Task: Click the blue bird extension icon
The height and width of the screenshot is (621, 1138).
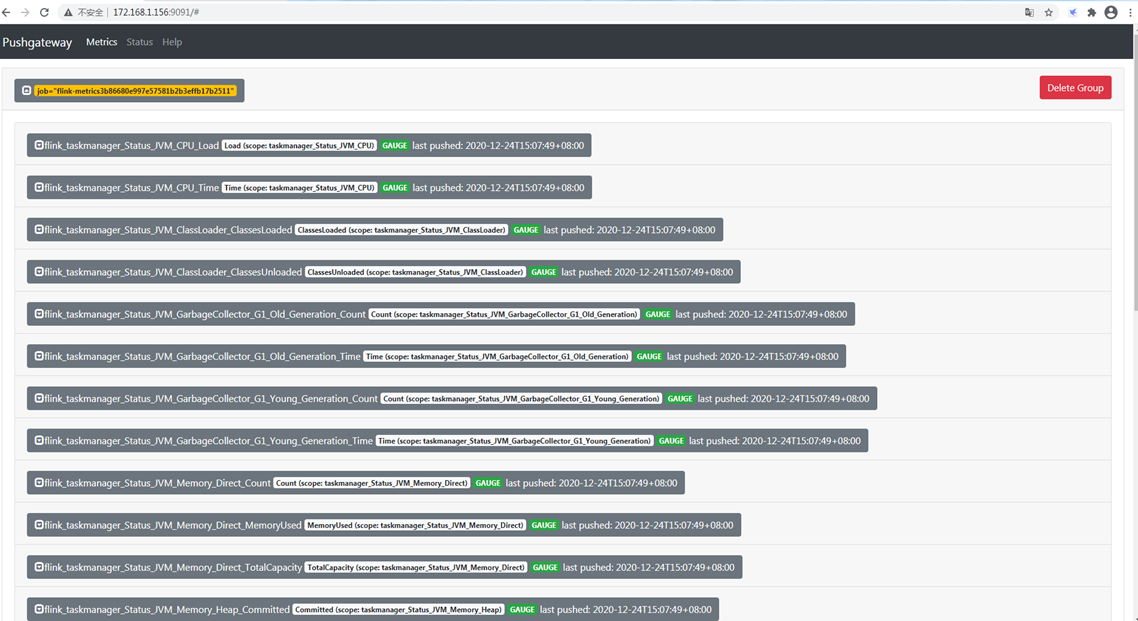Action: coord(1073,12)
